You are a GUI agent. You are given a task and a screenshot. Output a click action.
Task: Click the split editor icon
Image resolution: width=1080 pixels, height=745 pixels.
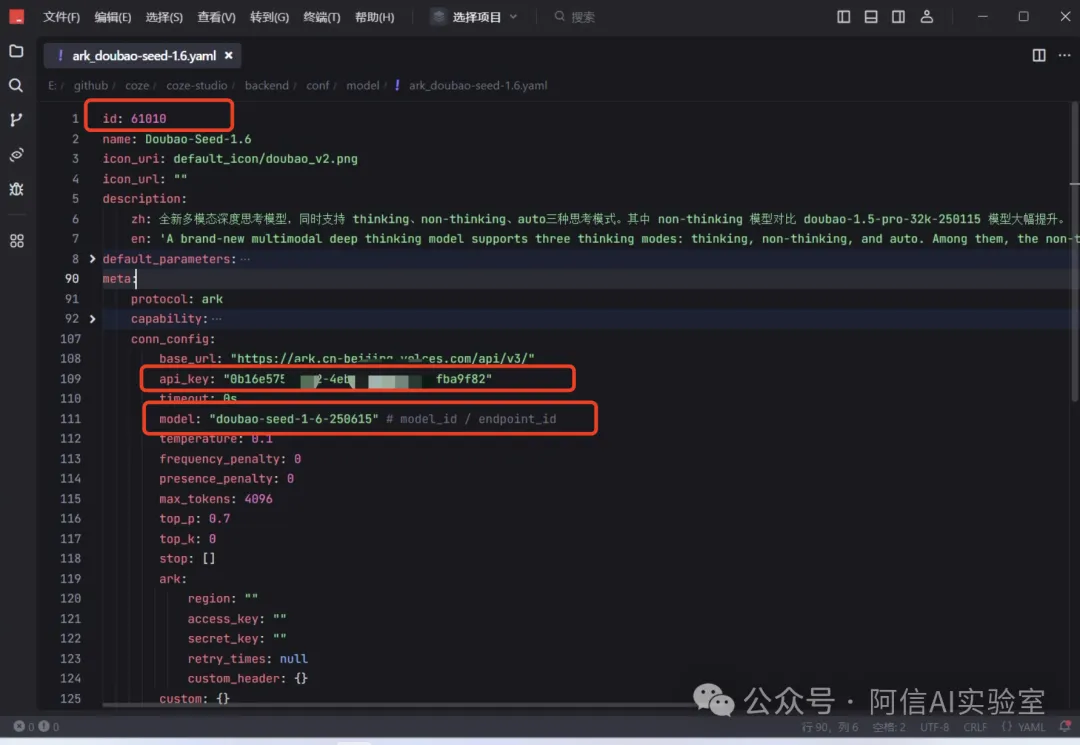point(1039,56)
